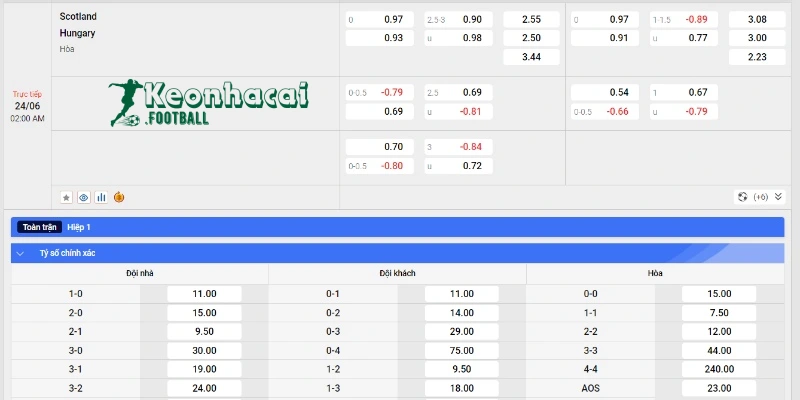
Task: Pick 2-1 correct score at 9.50
Action: coord(204,331)
